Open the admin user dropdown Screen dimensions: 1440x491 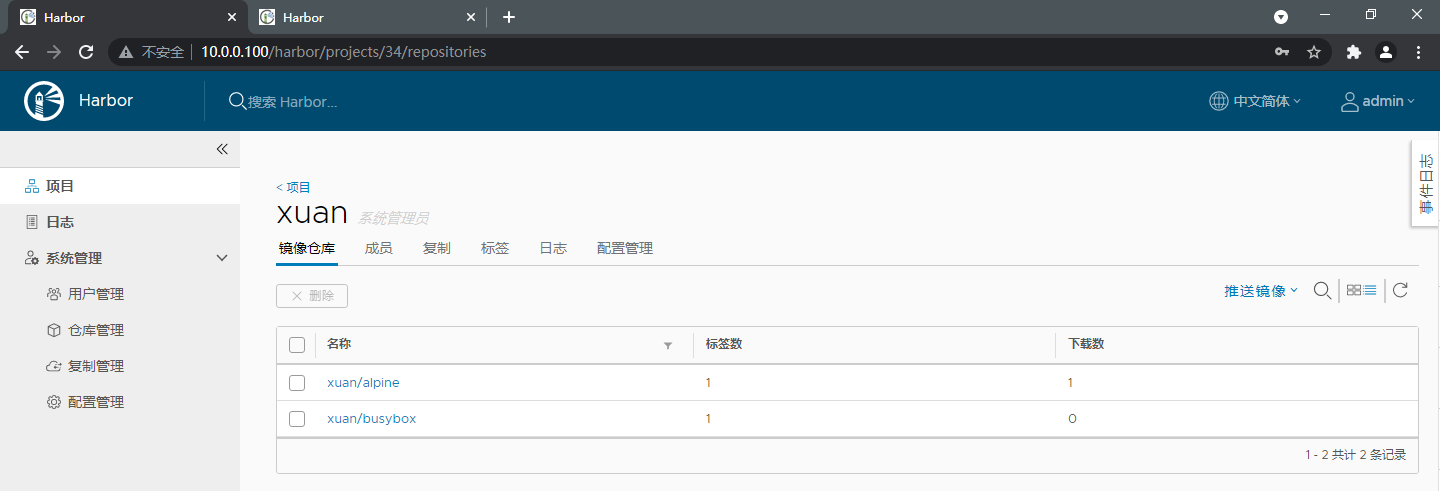[1378, 101]
